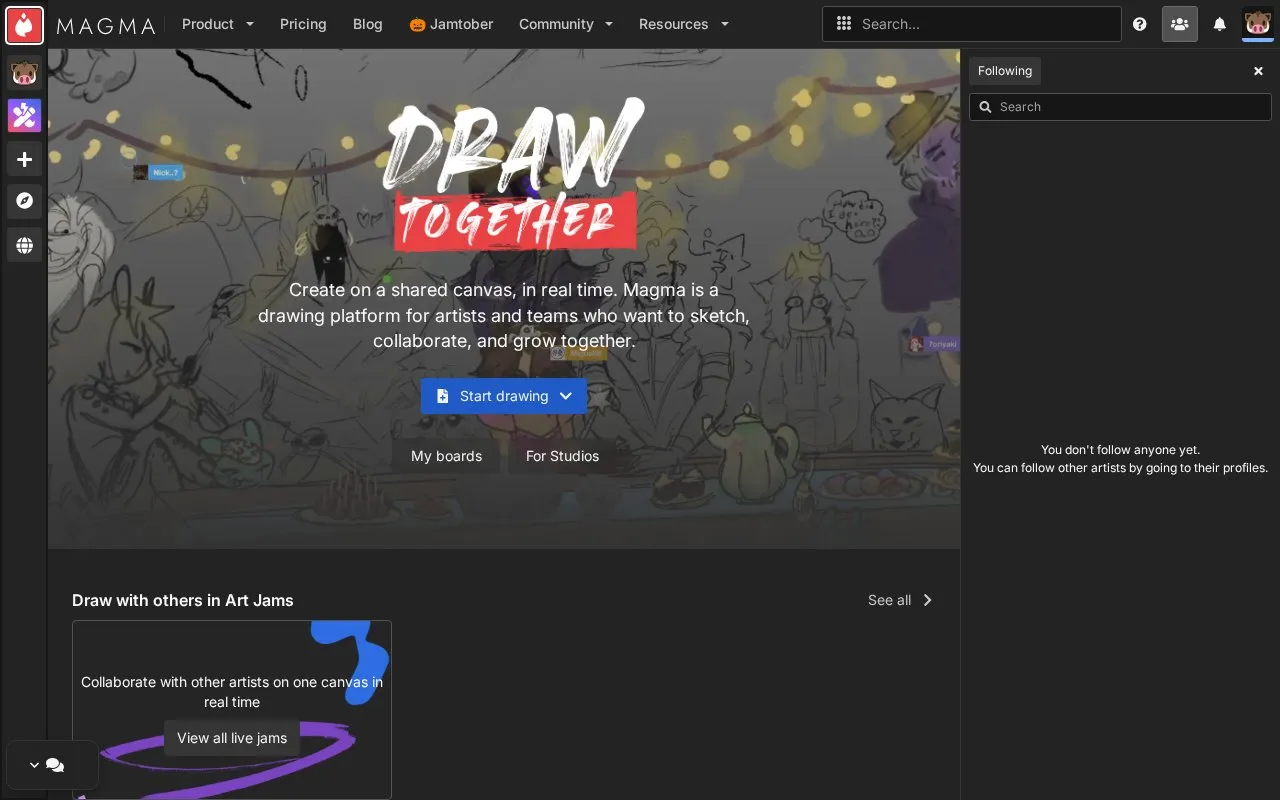Open My boards

pyautogui.click(x=447, y=456)
